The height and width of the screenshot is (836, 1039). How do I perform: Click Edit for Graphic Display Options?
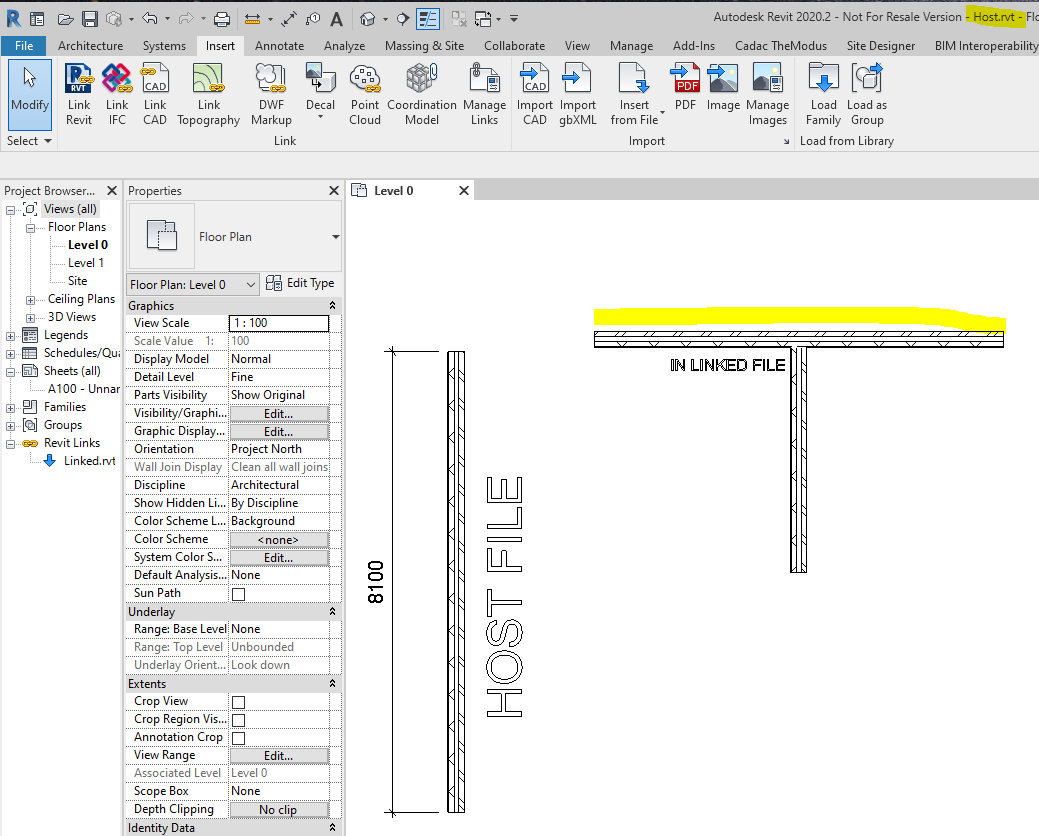tap(279, 431)
